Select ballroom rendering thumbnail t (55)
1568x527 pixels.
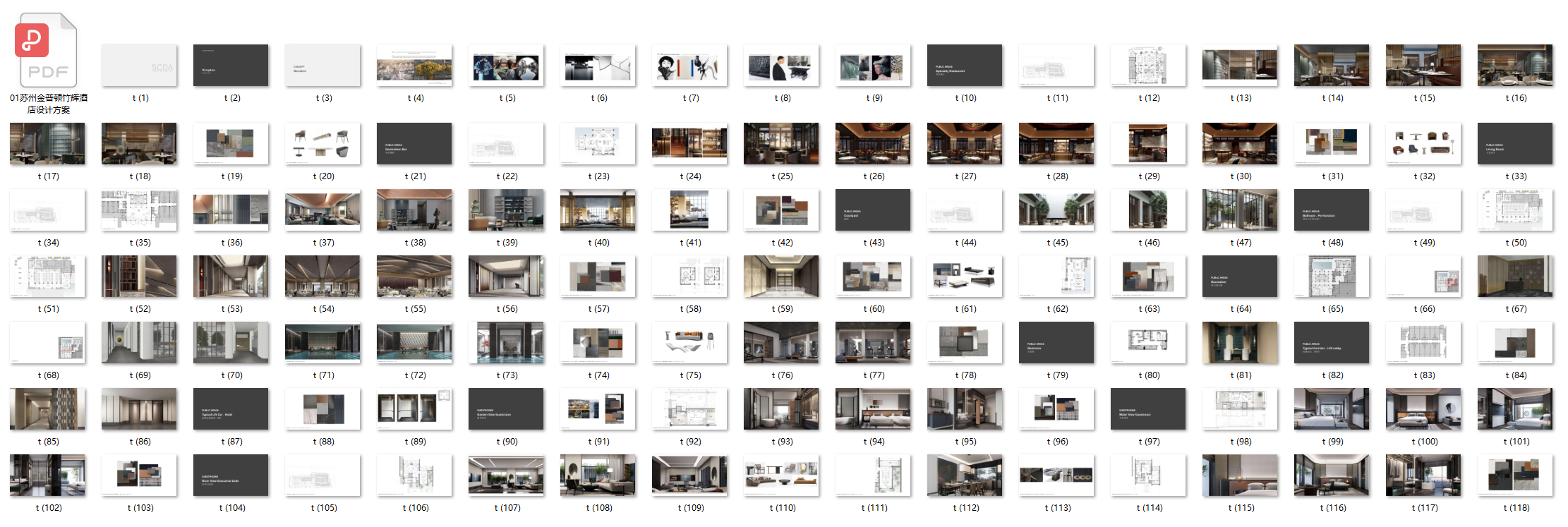click(x=414, y=277)
